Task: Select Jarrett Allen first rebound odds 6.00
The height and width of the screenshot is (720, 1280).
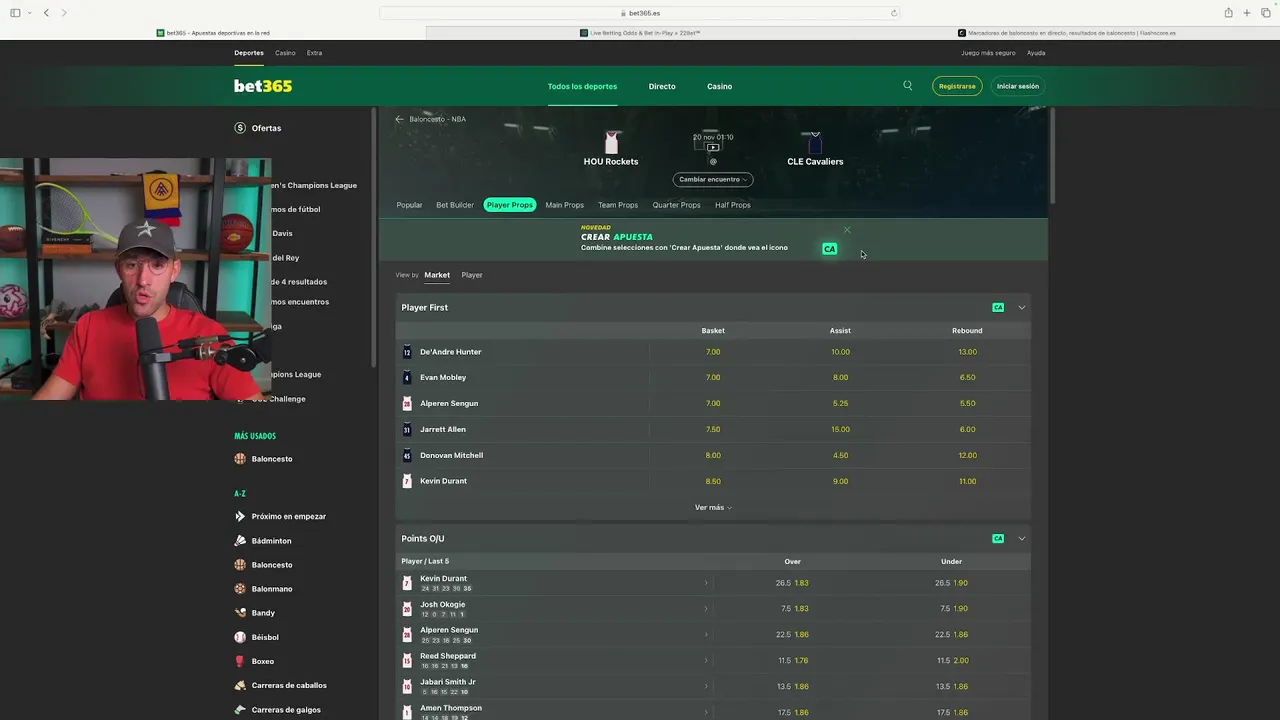Action: click(x=967, y=430)
